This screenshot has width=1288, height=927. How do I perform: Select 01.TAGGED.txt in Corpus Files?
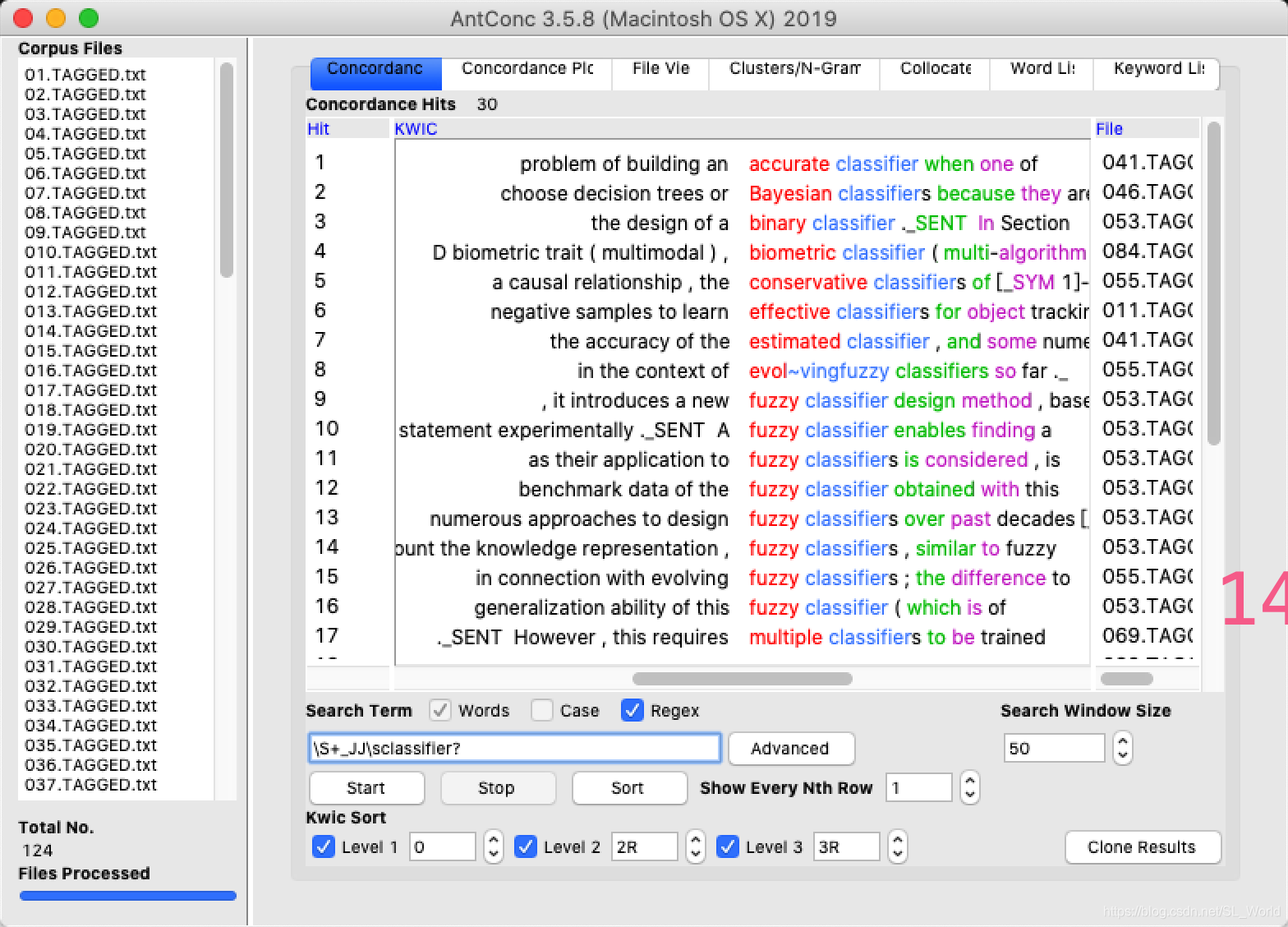85,74
